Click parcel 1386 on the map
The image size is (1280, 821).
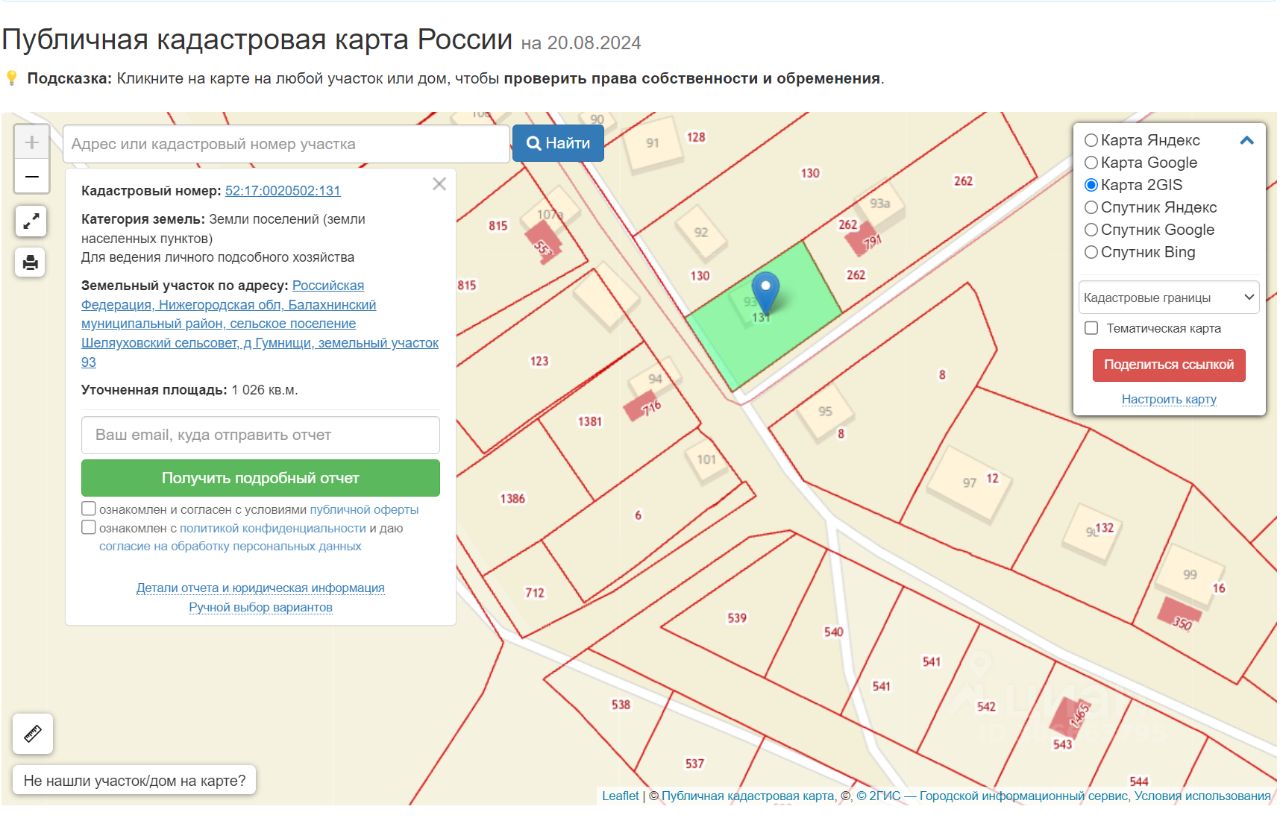click(512, 499)
